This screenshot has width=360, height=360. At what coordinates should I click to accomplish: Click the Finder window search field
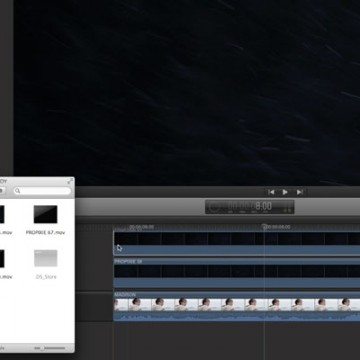[x=42, y=191]
